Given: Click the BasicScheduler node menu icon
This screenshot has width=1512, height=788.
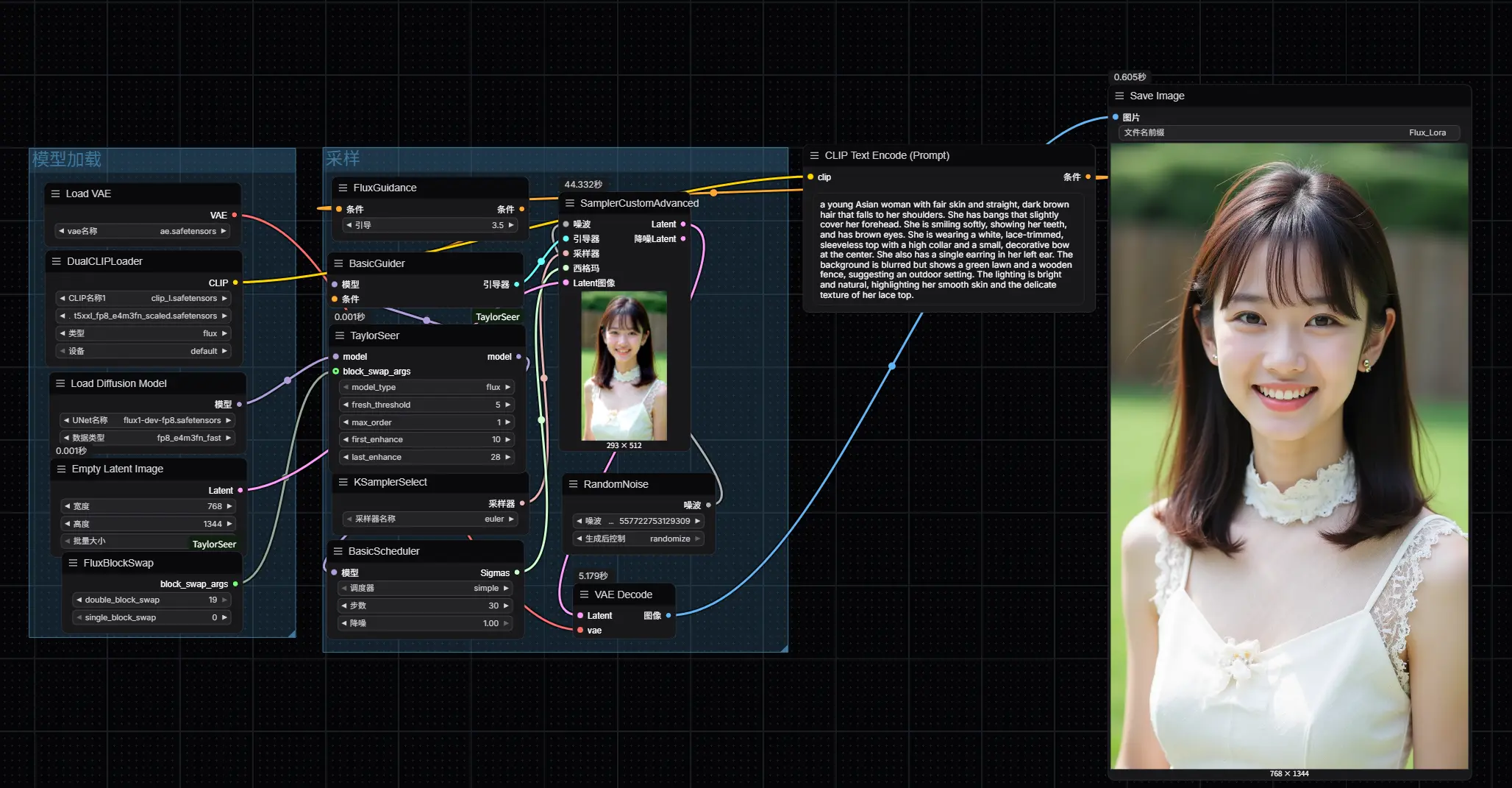Looking at the screenshot, I should [x=338, y=551].
